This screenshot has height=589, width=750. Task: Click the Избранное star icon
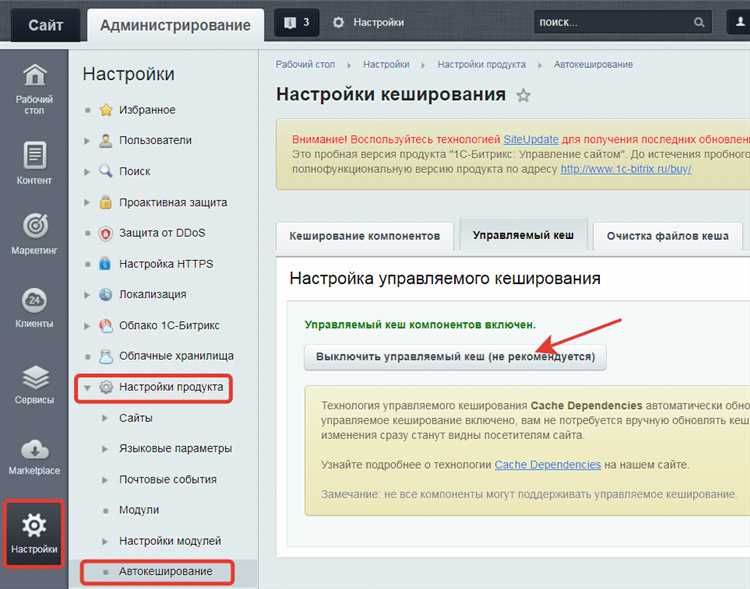(106, 110)
